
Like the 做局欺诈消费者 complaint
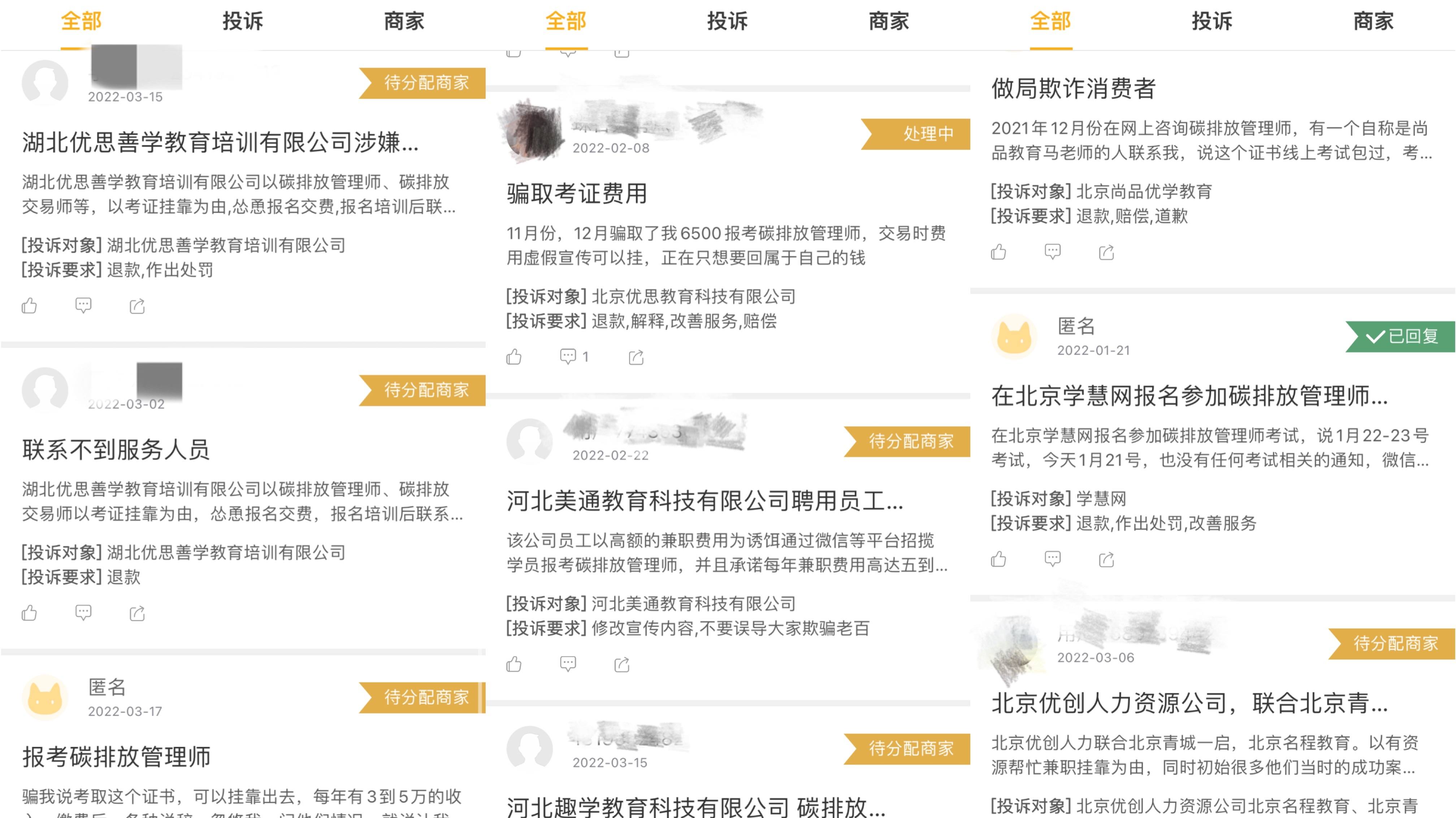pos(998,252)
